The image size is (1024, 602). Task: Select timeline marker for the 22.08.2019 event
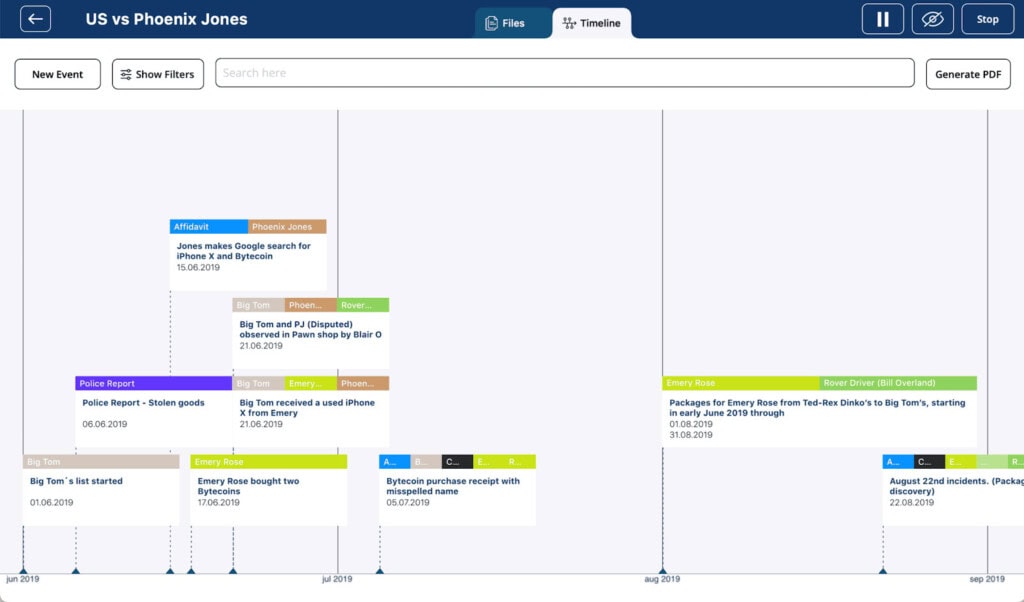tap(883, 571)
